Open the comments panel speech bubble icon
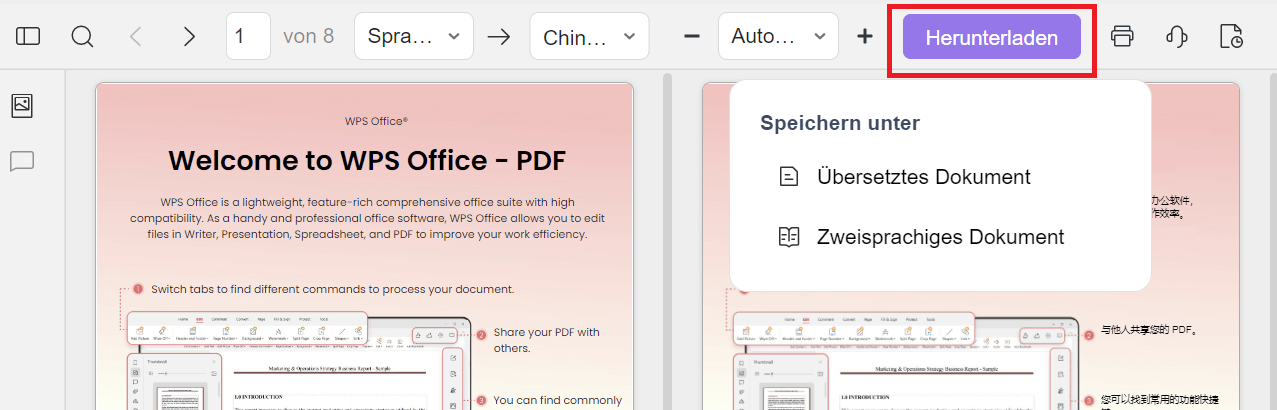 pyautogui.click(x=22, y=161)
